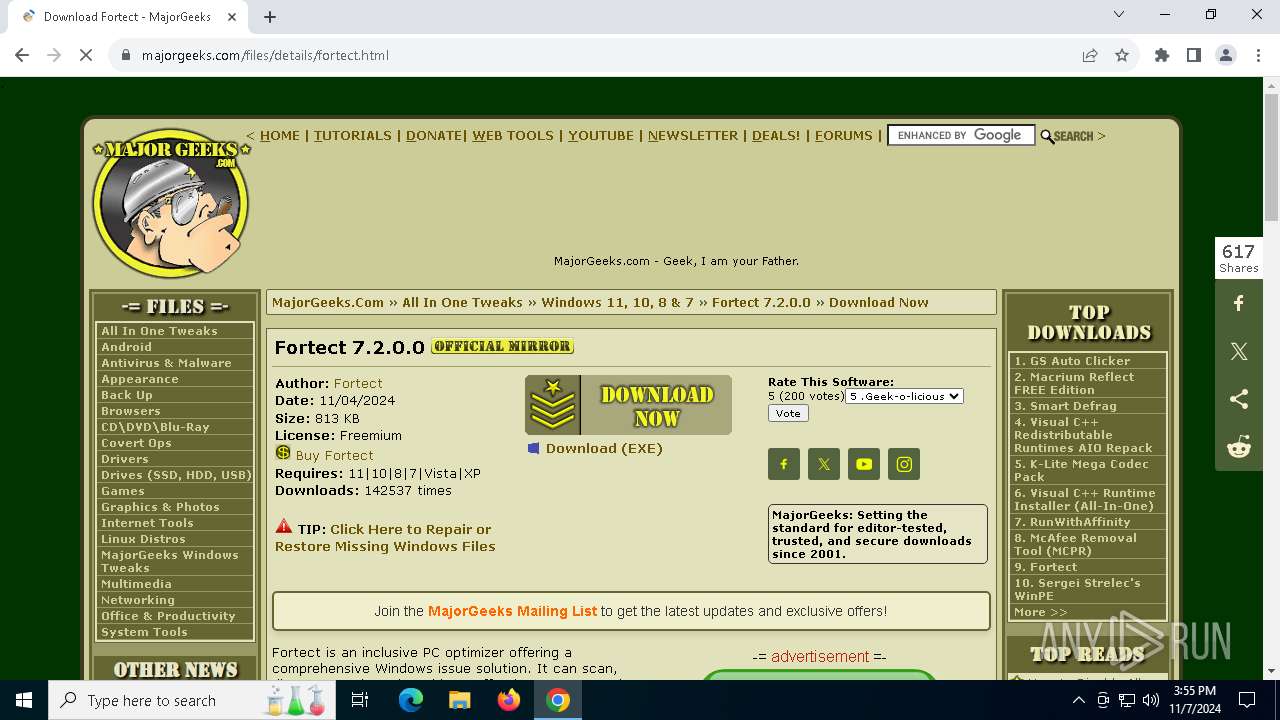Open DEALS! in top navigation
Screen dimensions: 1280x720
776,135
